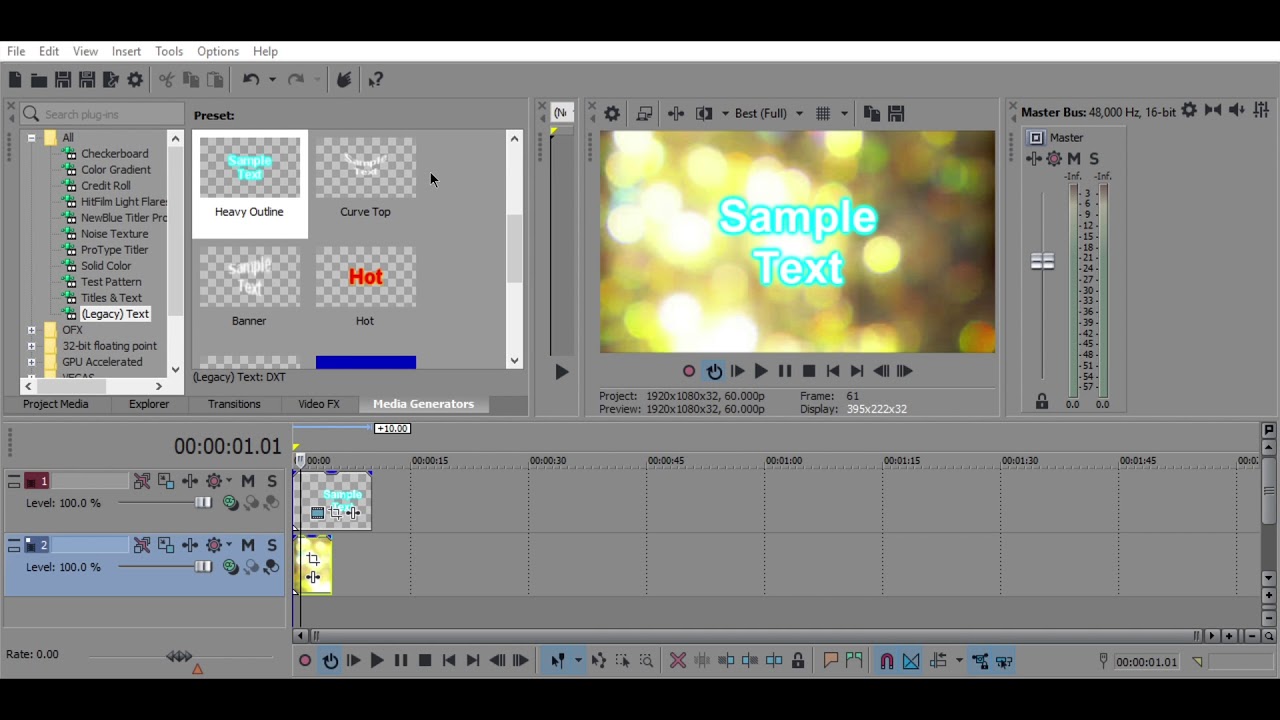Solo track 2 with S button
This screenshot has height=720, width=1280.
(272, 545)
